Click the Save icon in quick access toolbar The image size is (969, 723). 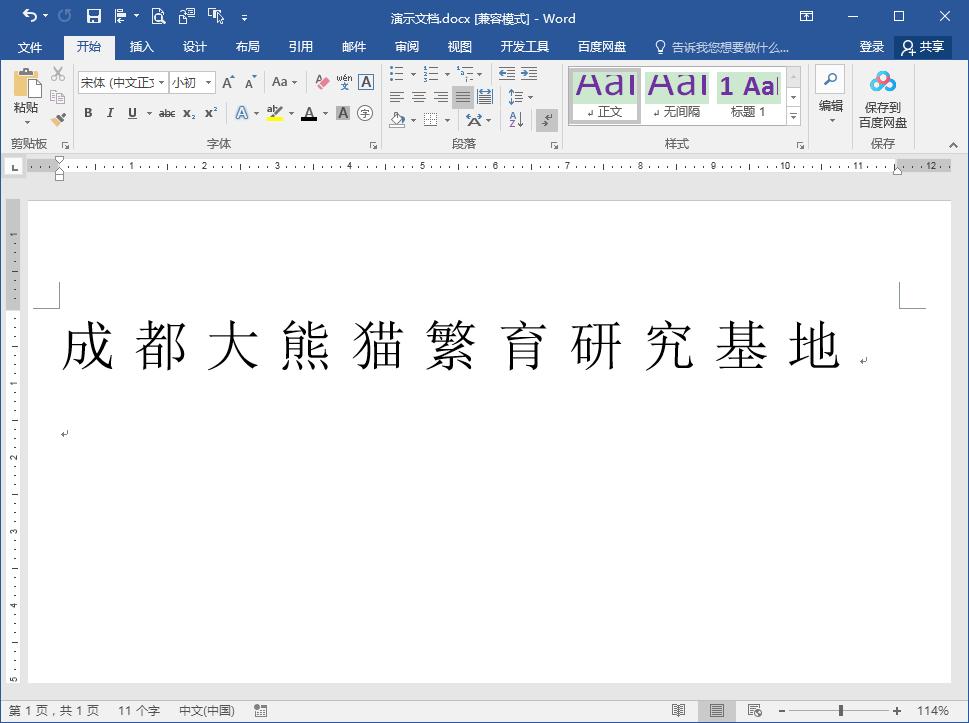(93, 17)
